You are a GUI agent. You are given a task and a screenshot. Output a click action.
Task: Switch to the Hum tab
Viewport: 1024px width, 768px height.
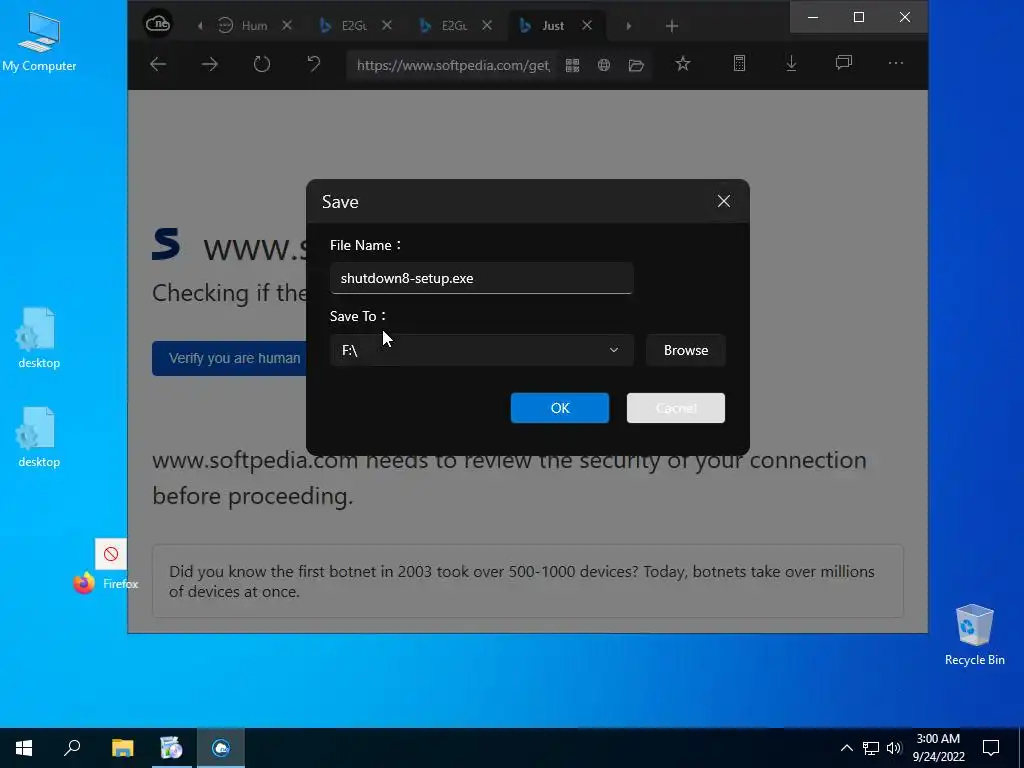point(255,25)
